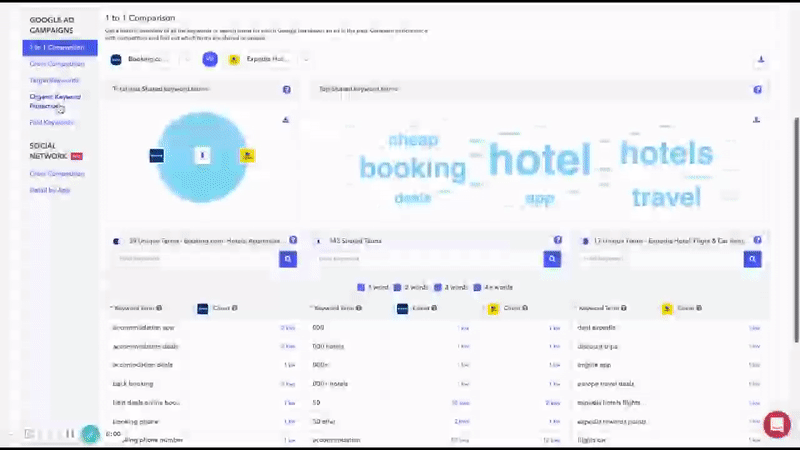Viewport: 800px width, 450px height.
Task: Open Organic Keyword Research in the sidebar
Action: point(55,101)
